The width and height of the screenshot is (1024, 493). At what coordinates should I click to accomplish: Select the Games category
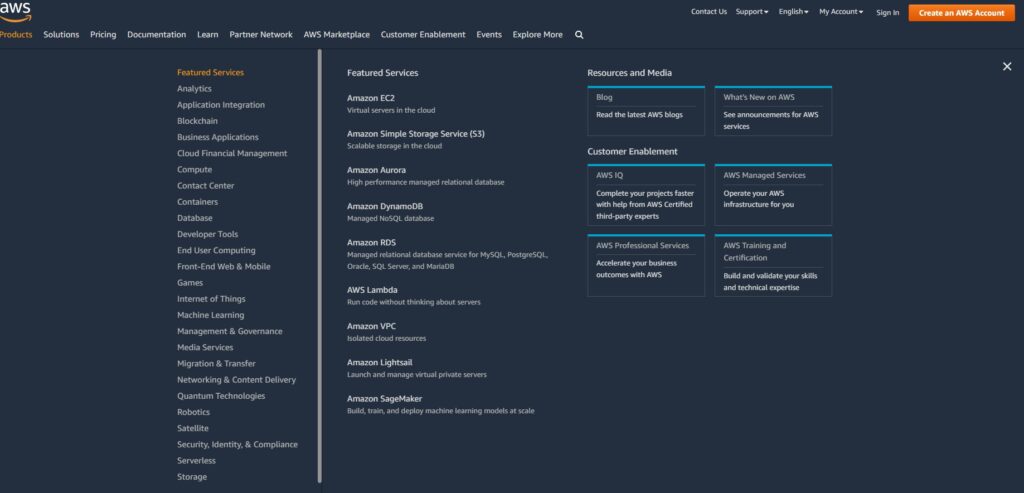(x=190, y=283)
